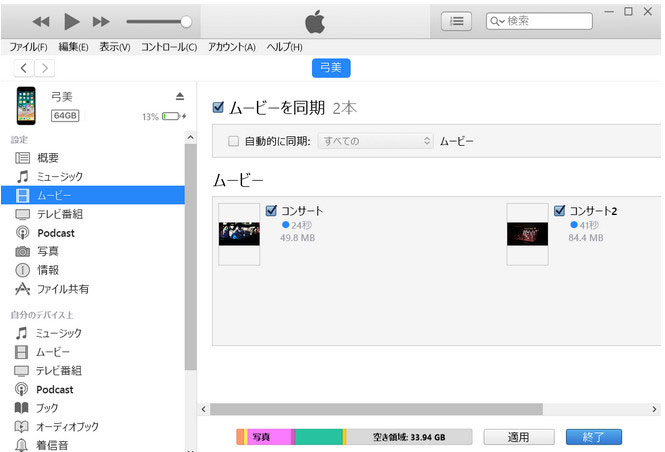Open the すべての dropdown menu
Image resolution: width=665 pixels, height=452 pixels.
point(375,141)
